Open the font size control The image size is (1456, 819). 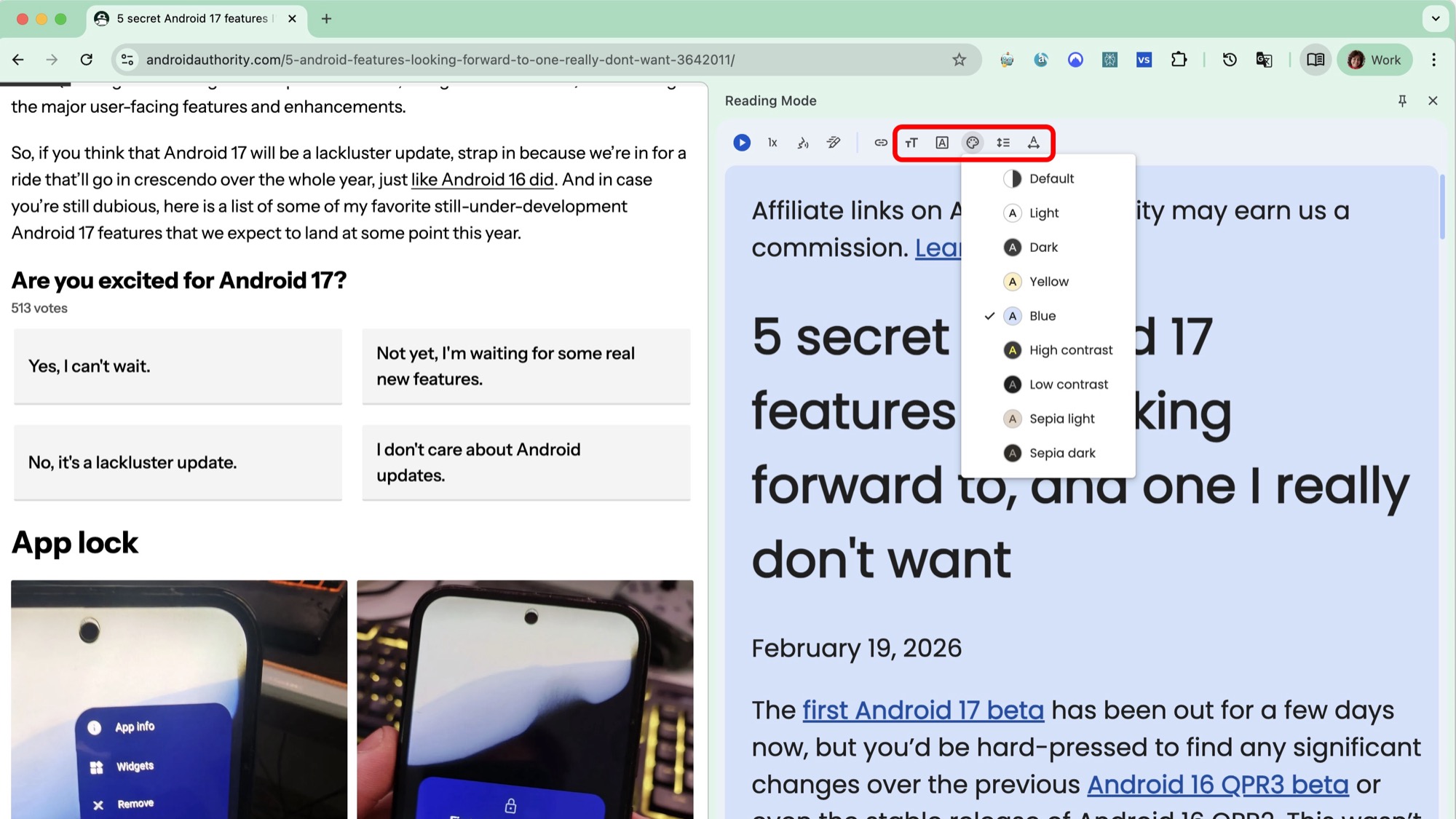[911, 143]
